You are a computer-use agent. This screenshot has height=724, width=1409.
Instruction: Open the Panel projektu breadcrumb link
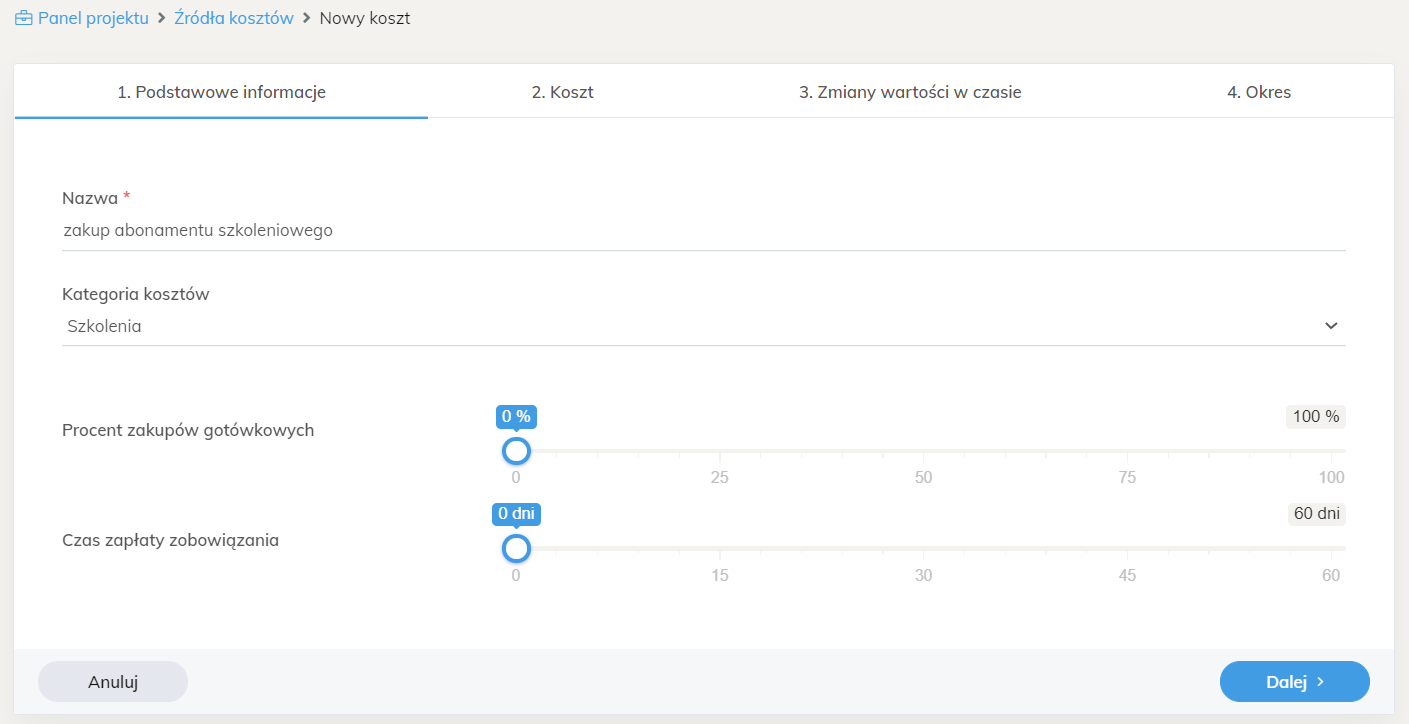[93, 19]
